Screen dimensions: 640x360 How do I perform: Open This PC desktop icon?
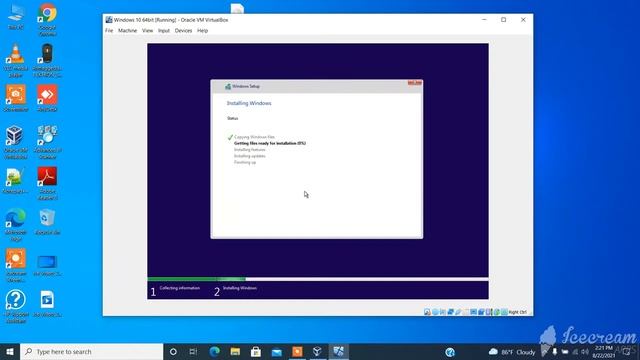coord(16,17)
